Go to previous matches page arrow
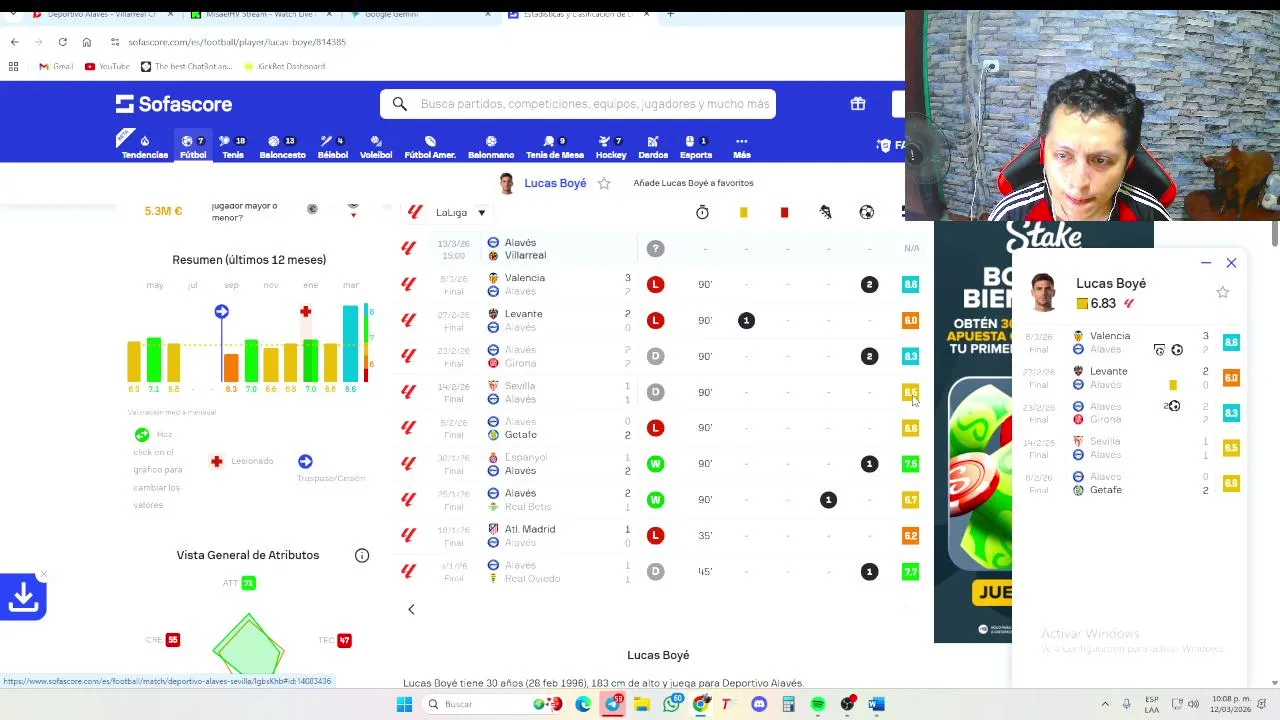This screenshot has height=720, width=1280. (411, 609)
